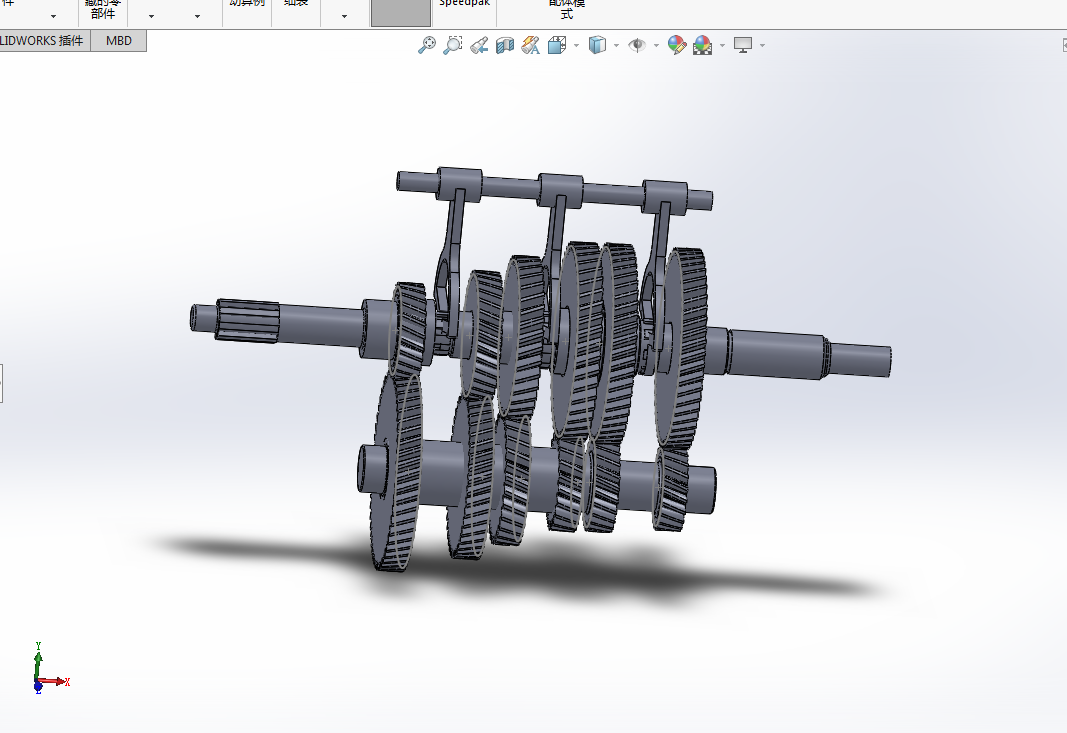Click the 配体模式 ribbon button
Image resolution: width=1067 pixels, height=733 pixels.
[566, 10]
